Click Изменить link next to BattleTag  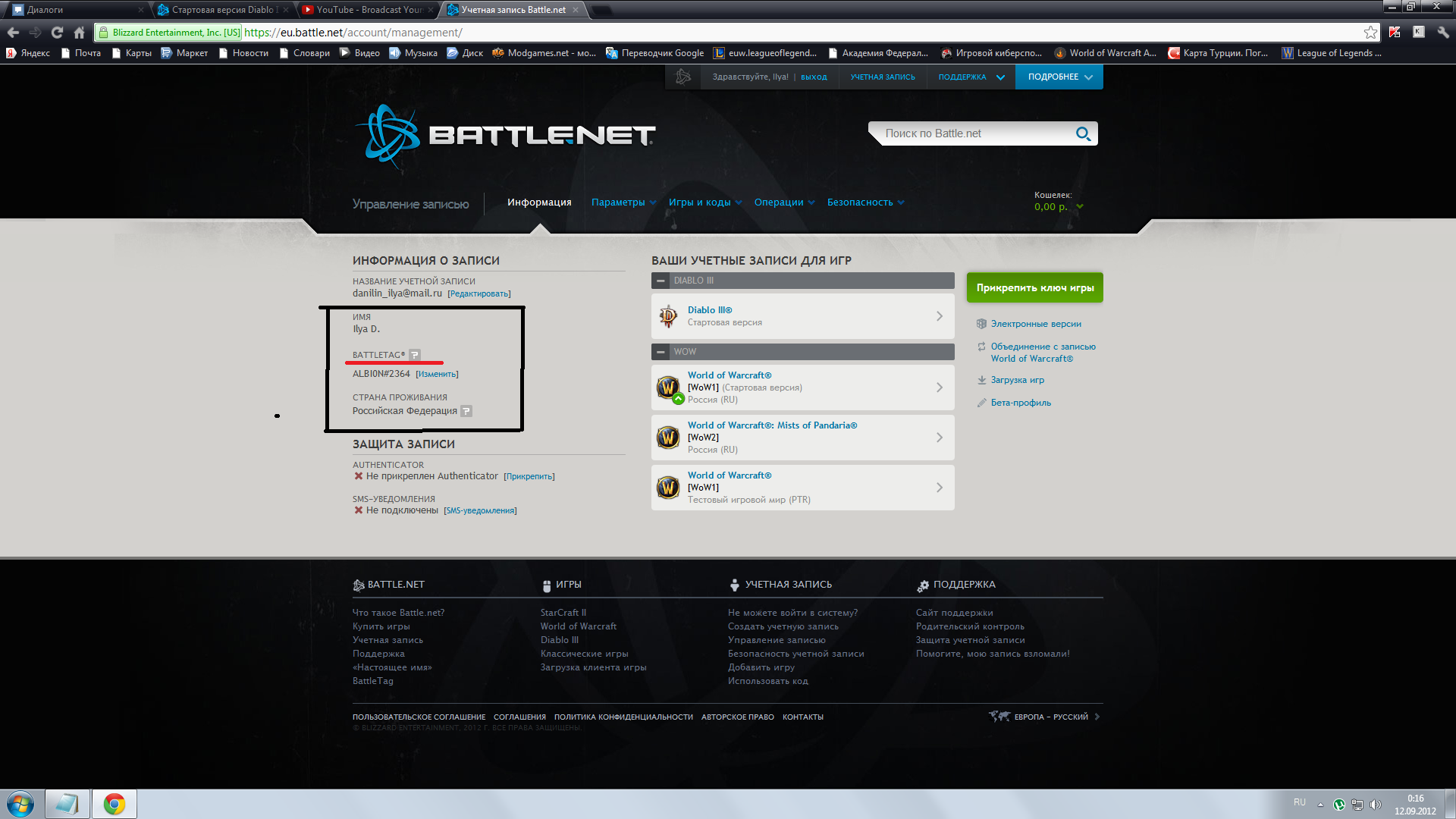pyautogui.click(x=437, y=375)
